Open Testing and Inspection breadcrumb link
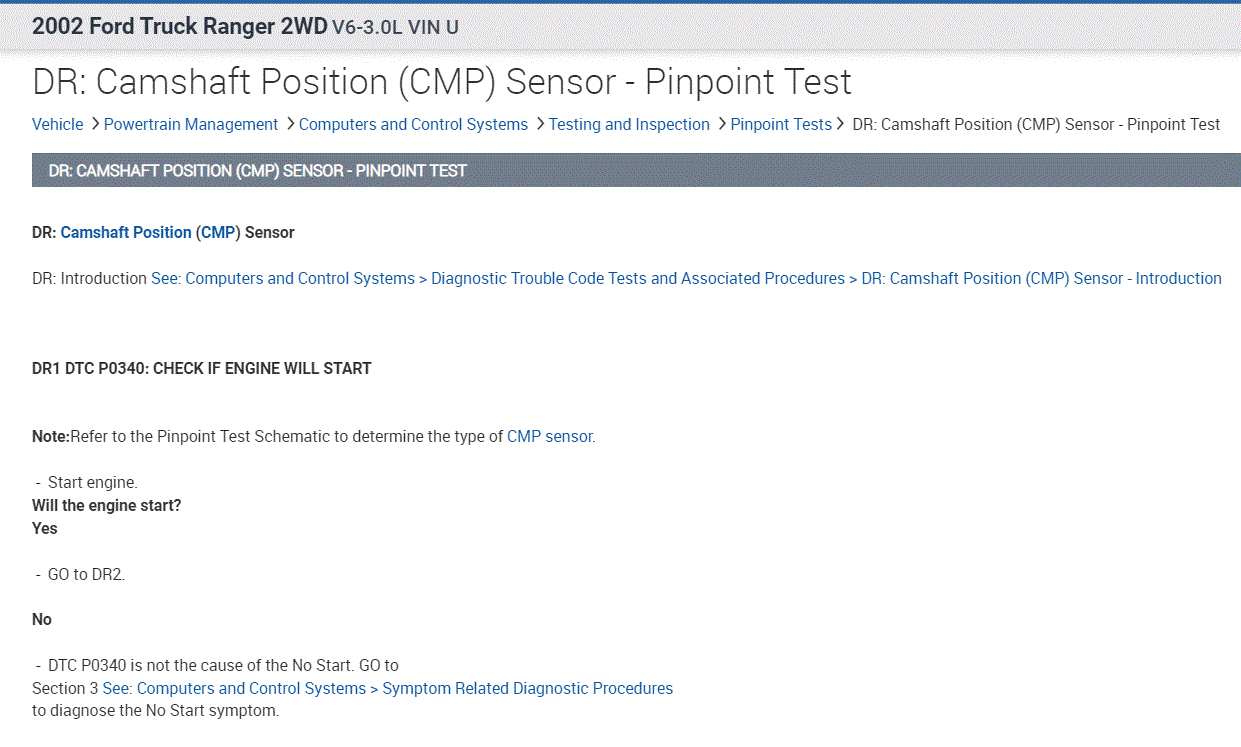 pyautogui.click(x=629, y=125)
